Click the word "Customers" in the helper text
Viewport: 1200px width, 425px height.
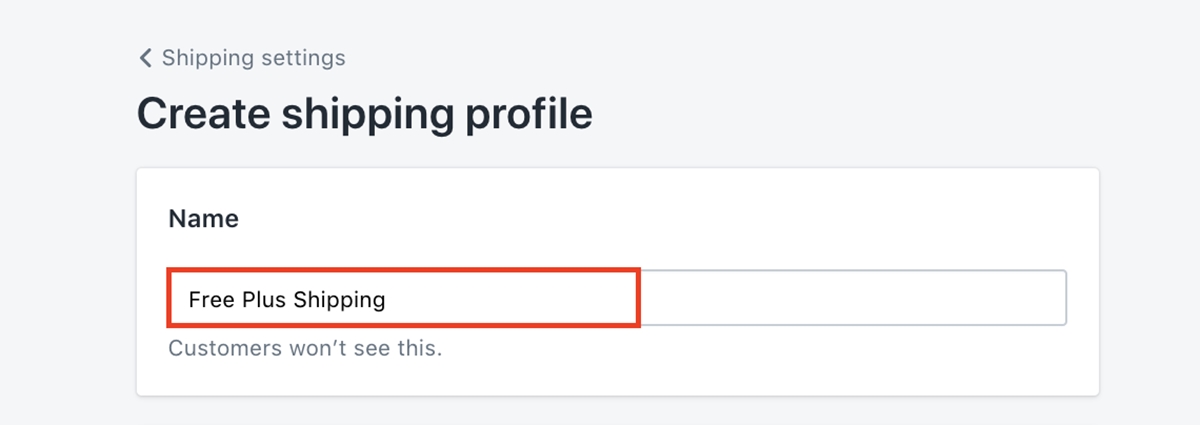coord(216,349)
